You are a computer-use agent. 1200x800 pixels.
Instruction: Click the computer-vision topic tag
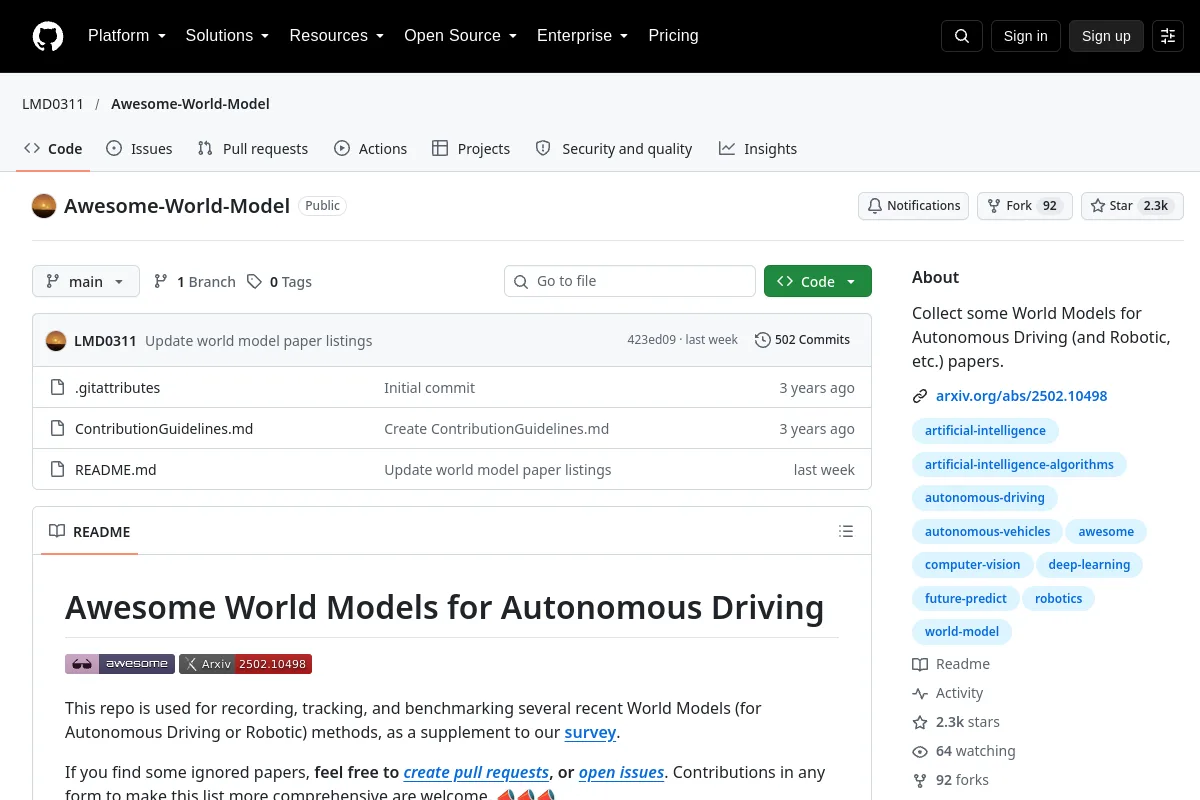tap(972, 565)
